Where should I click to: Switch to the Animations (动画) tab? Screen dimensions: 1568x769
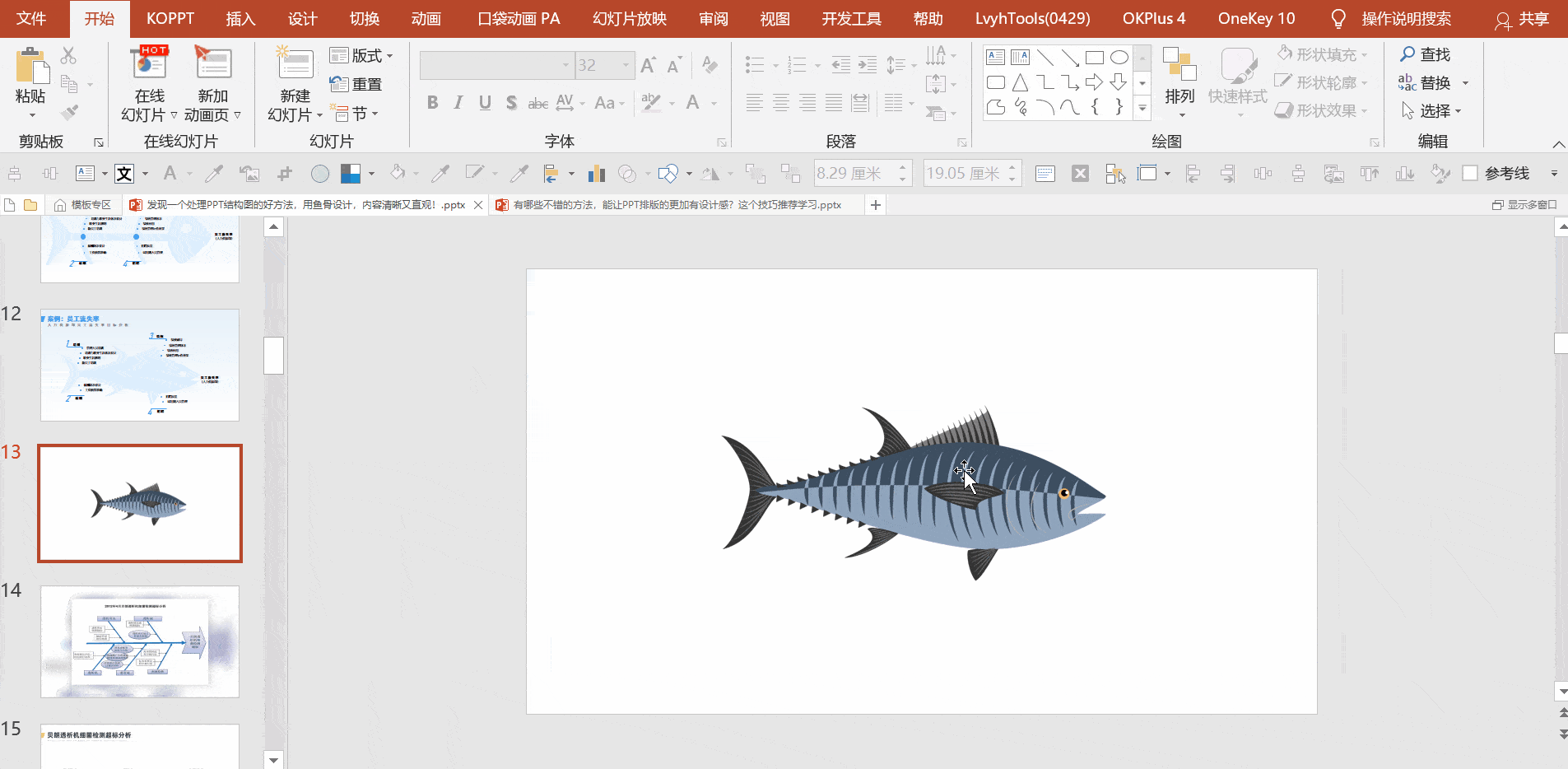point(426,19)
